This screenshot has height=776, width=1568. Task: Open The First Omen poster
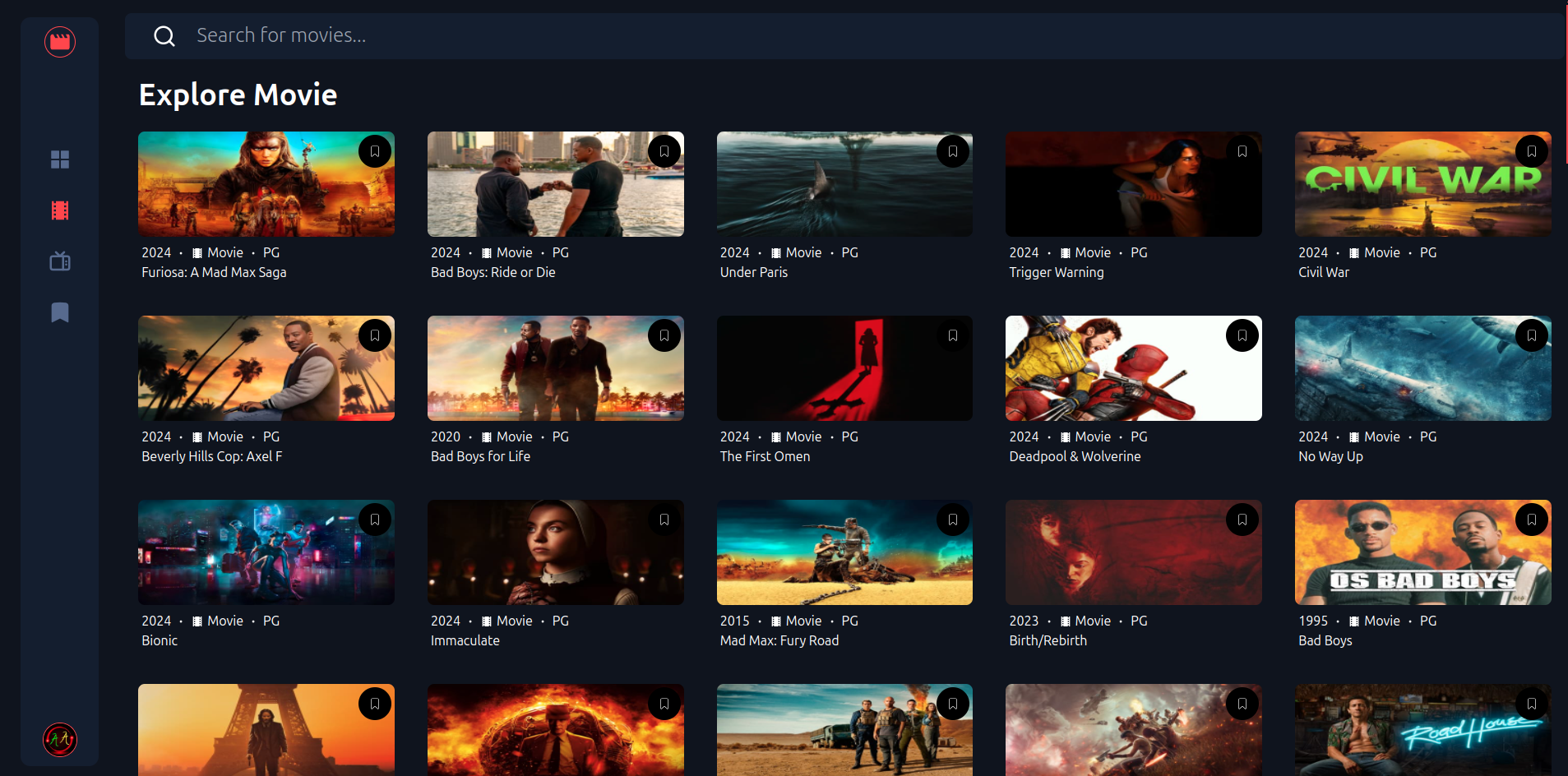pos(844,368)
